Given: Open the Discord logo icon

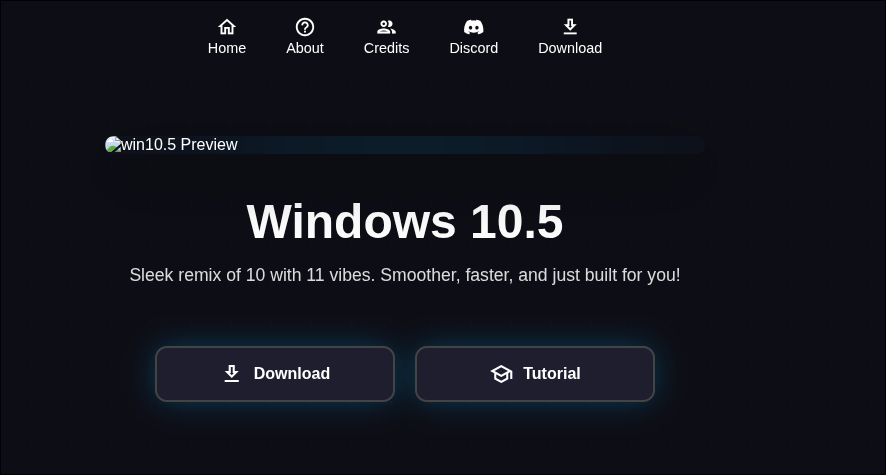Looking at the screenshot, I should [x=474, y=27].
